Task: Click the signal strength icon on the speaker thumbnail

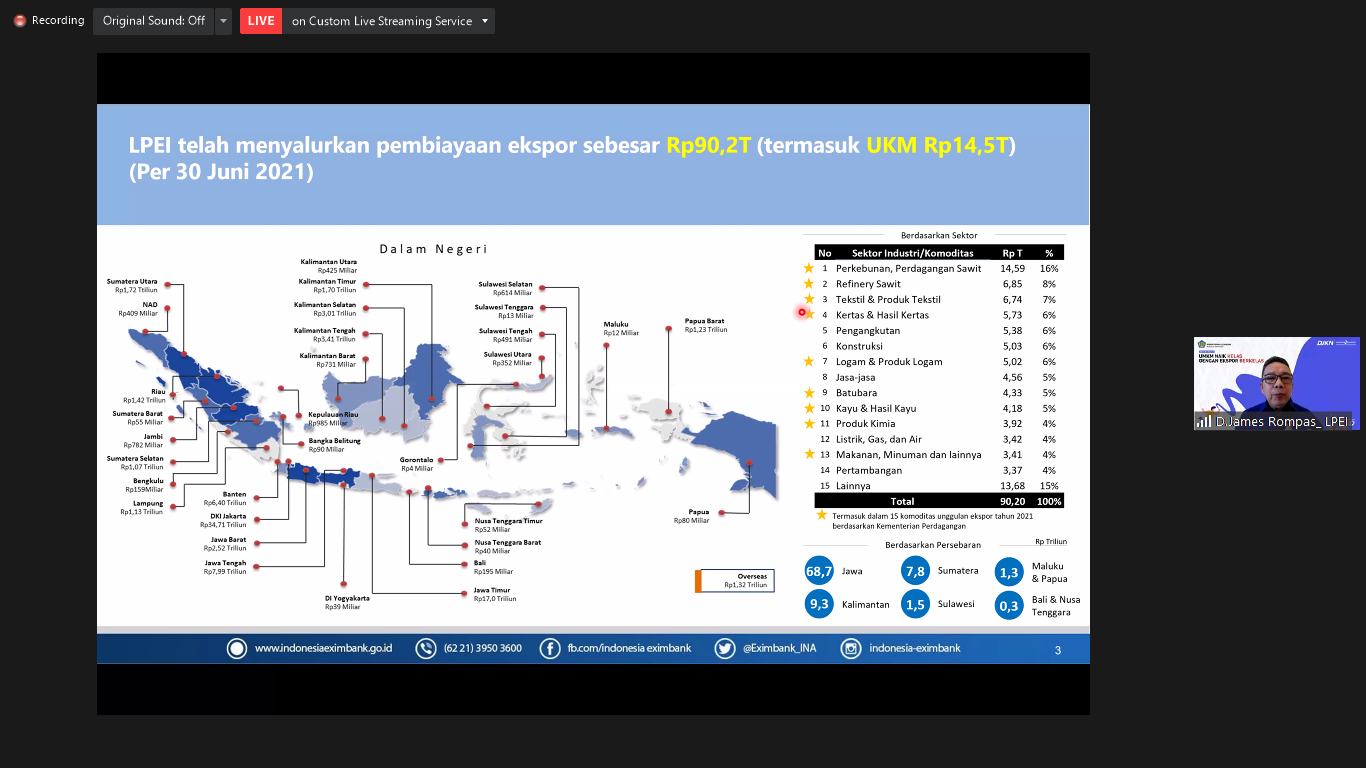Action: click(x=1203, y=422)
